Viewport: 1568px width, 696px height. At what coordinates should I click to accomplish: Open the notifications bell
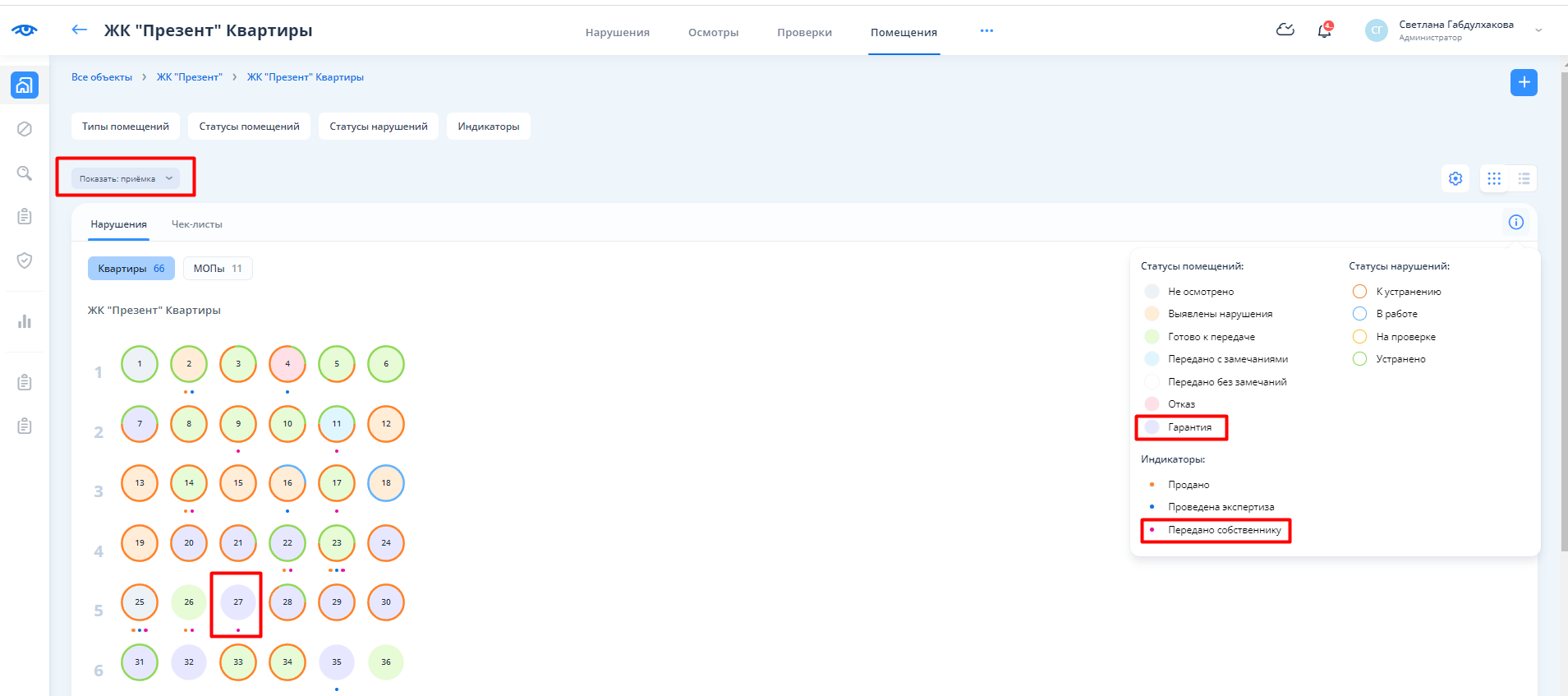[x=1324, y=30]
